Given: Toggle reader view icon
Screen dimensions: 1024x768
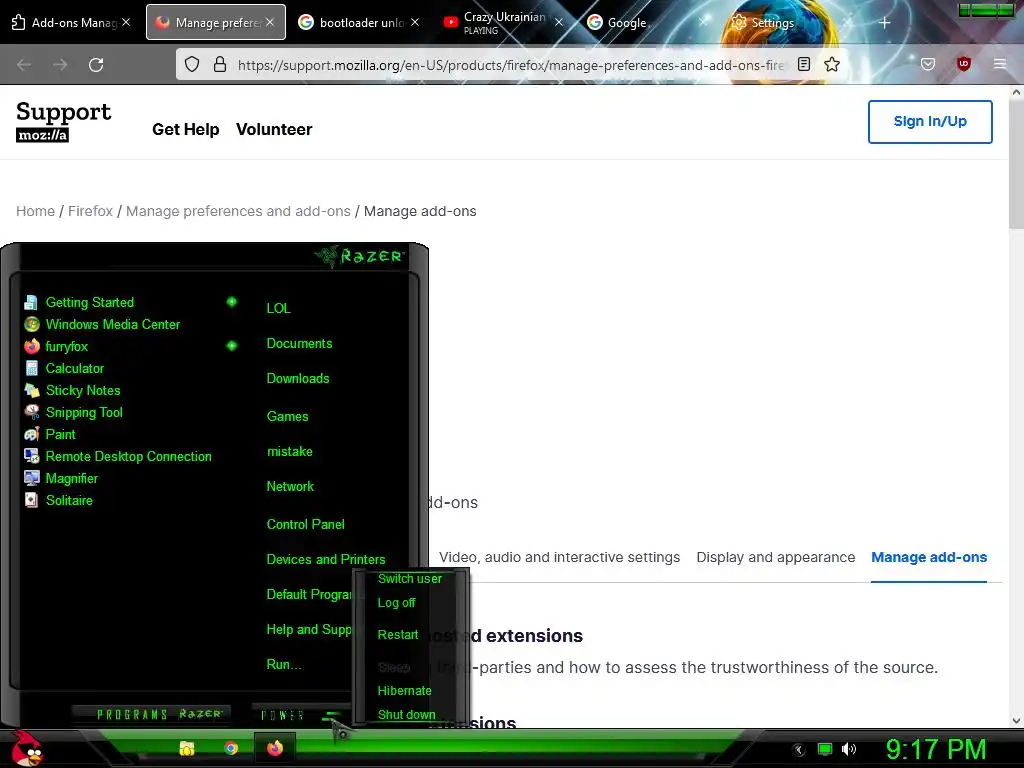Looking at the screenshot, I should tap(804, 64).
